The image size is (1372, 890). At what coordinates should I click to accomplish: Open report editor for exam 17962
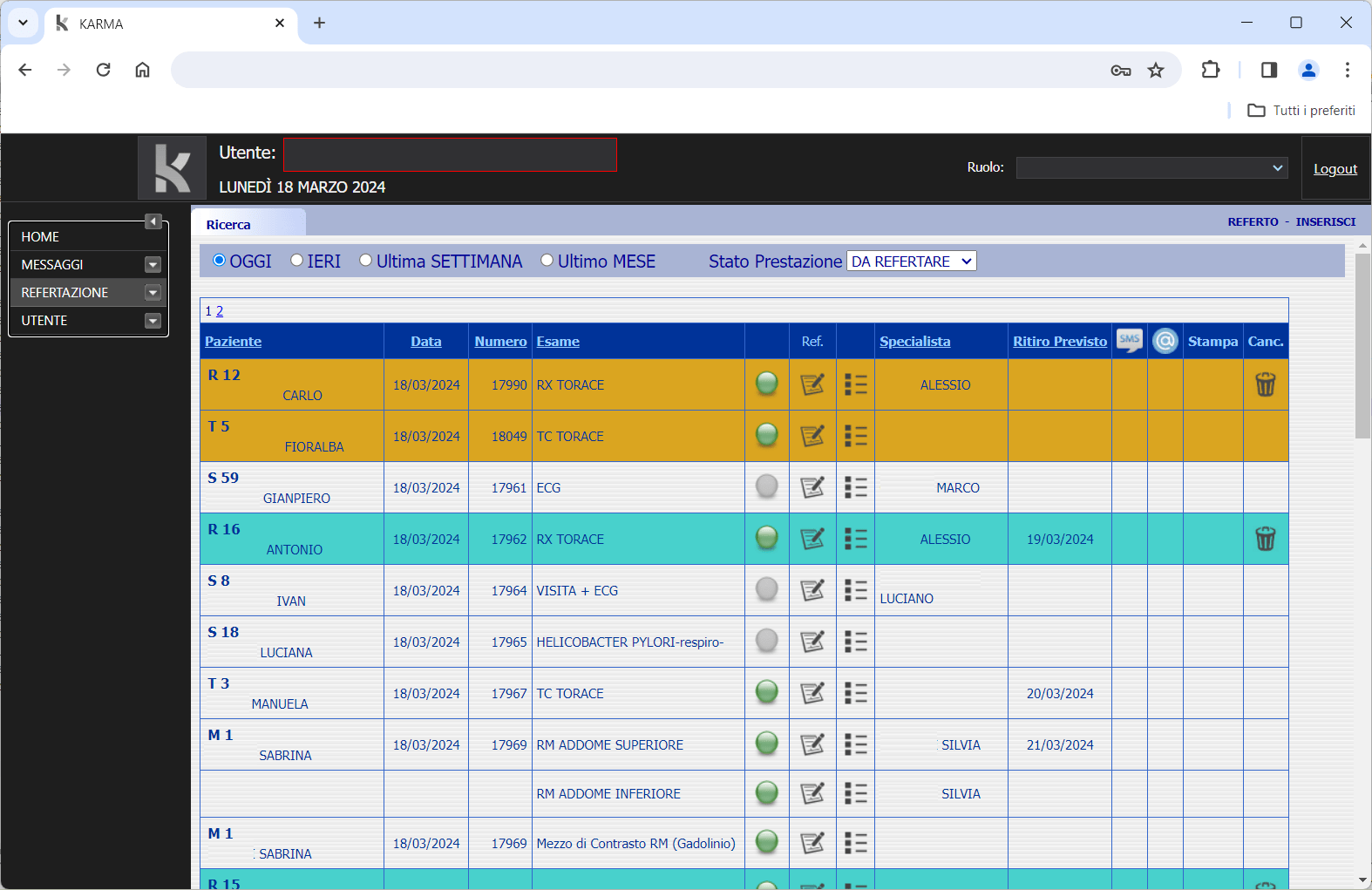[x=812, y=539]
